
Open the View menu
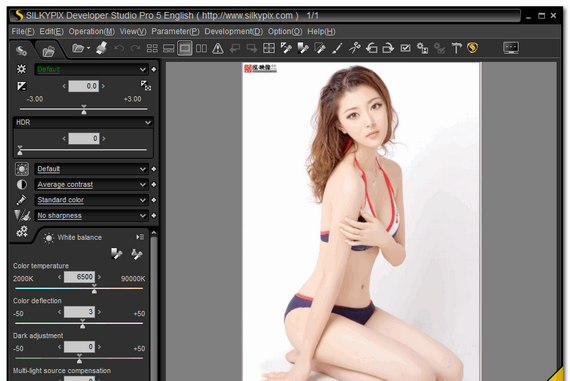pyautogui.click(x=133, y=32)
